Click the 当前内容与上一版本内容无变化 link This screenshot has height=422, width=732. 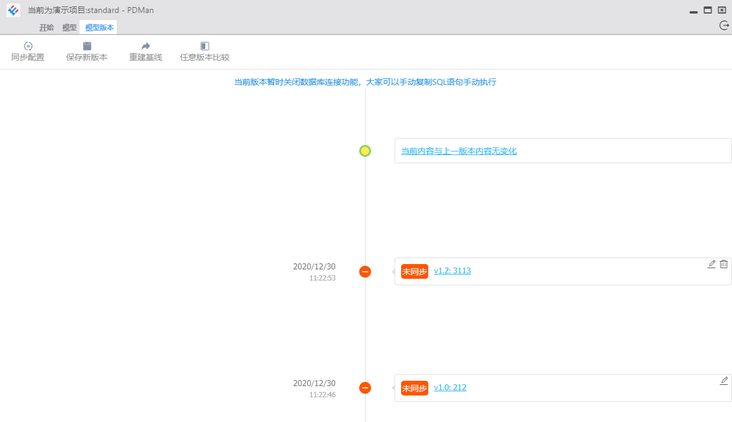tap(459, 151)
